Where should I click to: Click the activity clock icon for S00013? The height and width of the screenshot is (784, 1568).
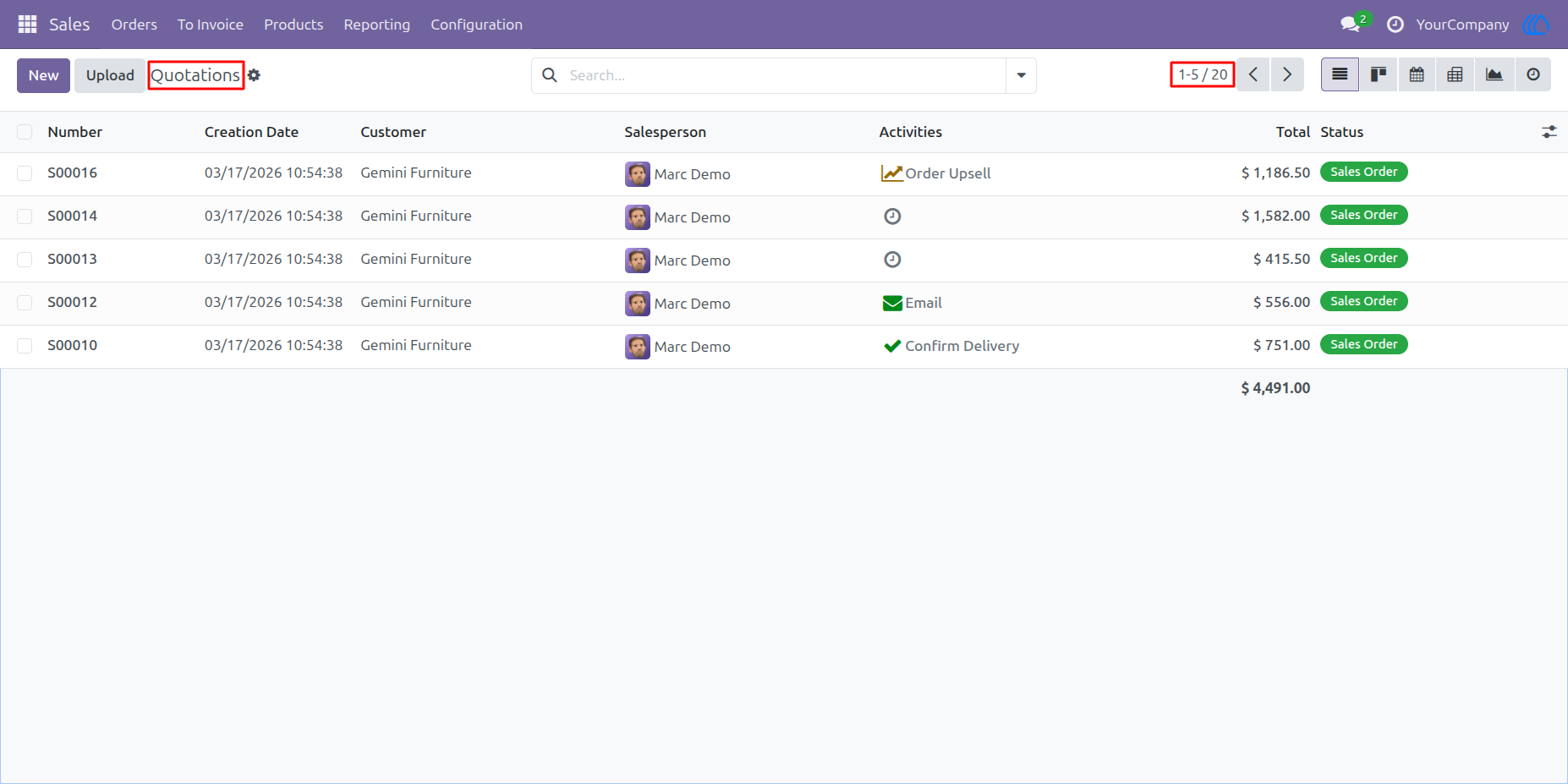[x=892, y=260]
